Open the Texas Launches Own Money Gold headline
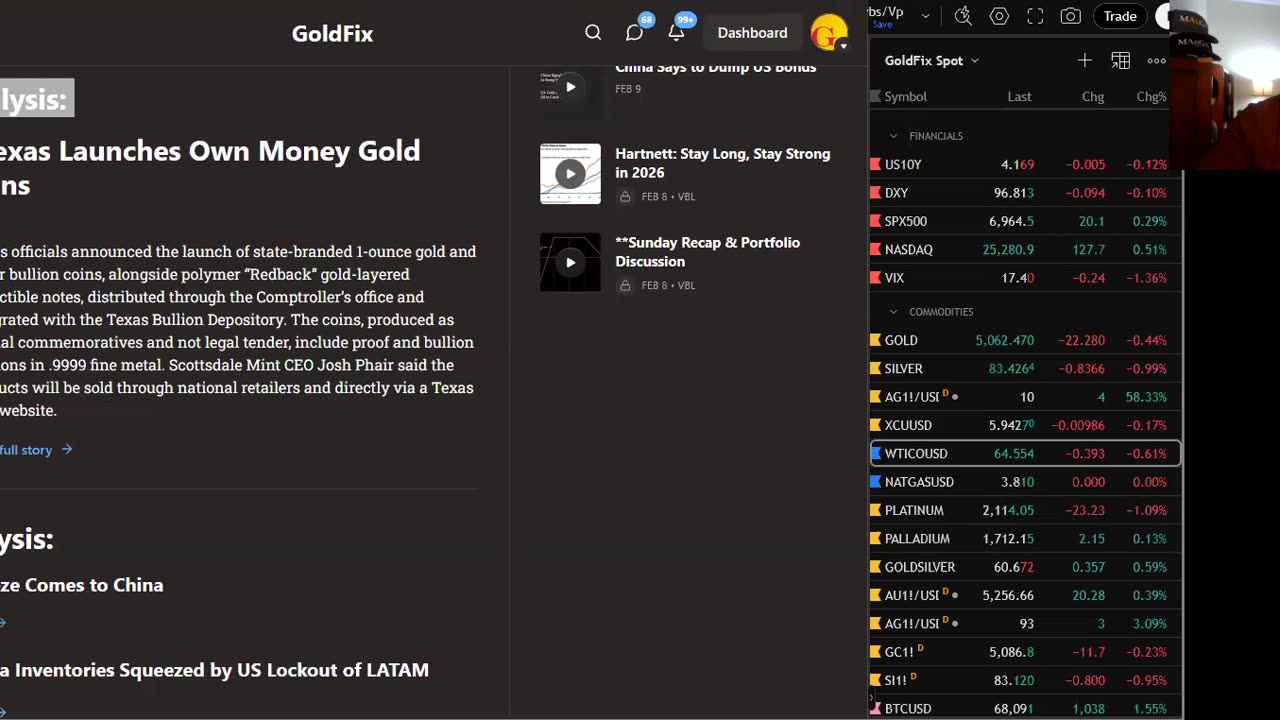The image size is (1280, 720). tap(210, 168)
